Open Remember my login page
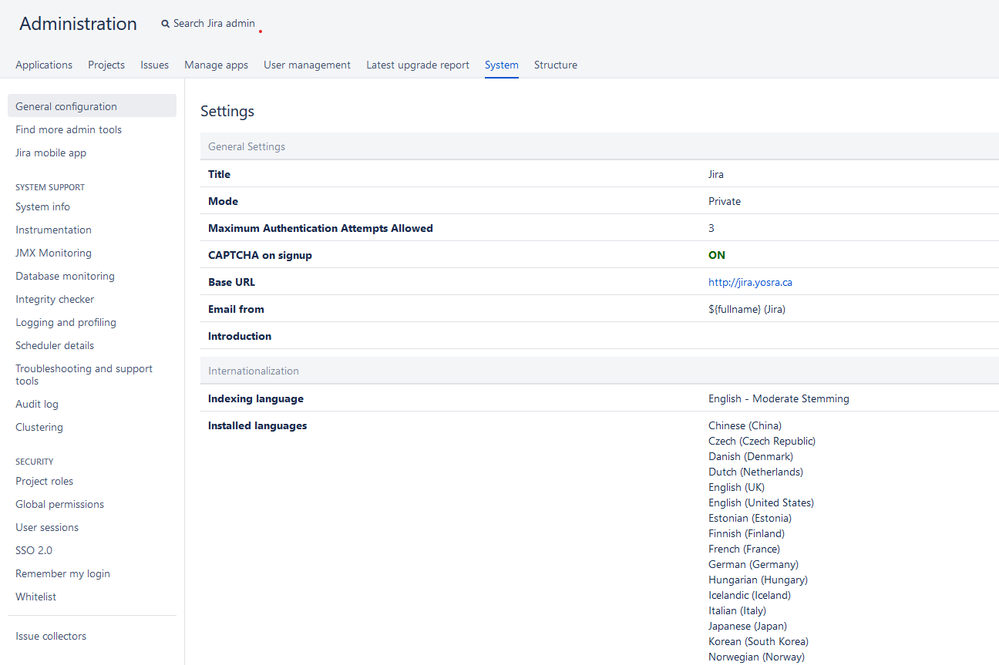This screenshot has height=665, width=999. (62, 574)
